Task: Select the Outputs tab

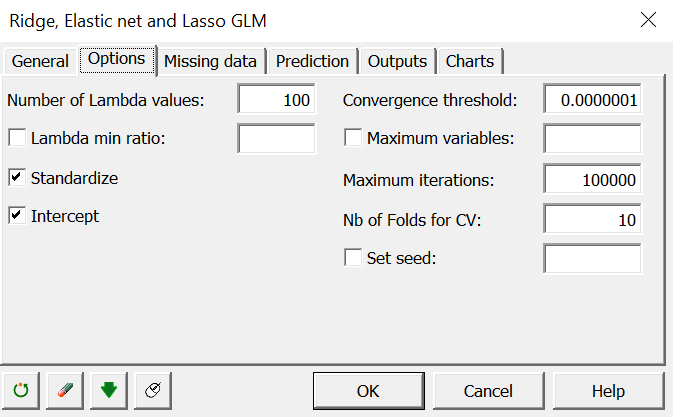Action: [x=397, y=61]
